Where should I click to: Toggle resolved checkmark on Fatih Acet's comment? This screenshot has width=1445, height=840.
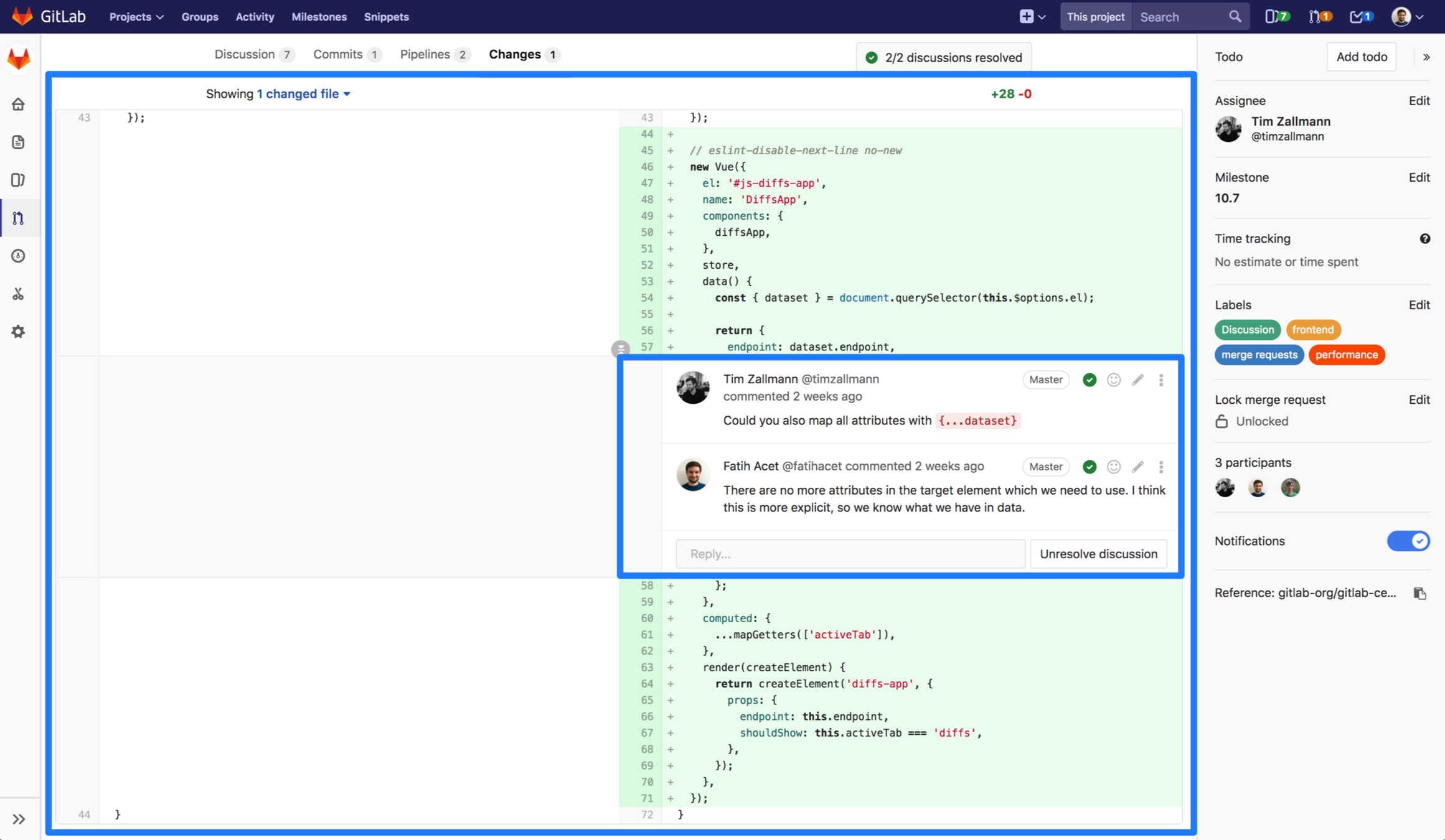(x=1090, y=467)
